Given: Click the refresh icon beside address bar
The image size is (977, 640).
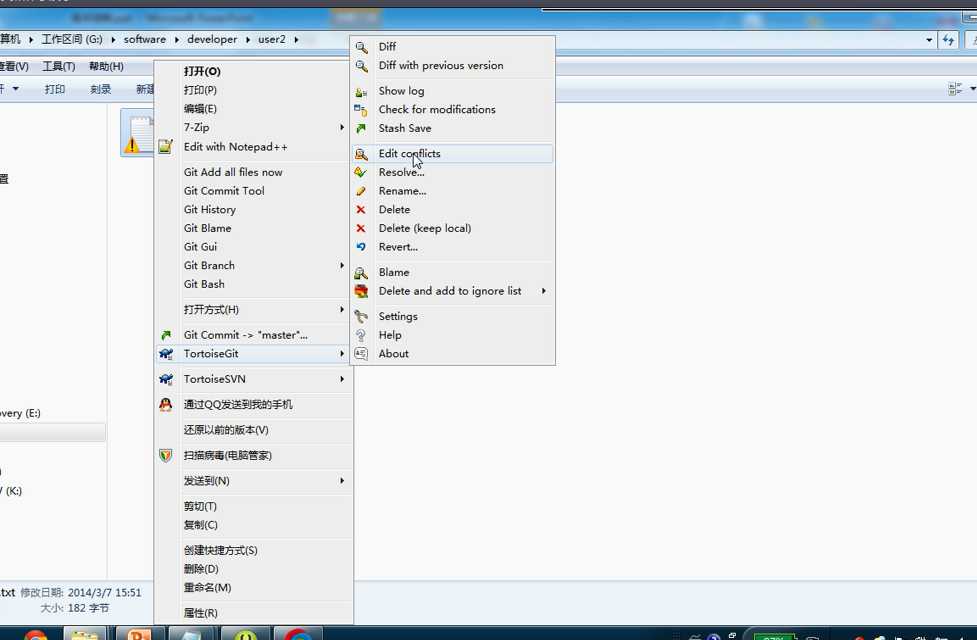Looking at the screenshot, I should coord(948,40).
